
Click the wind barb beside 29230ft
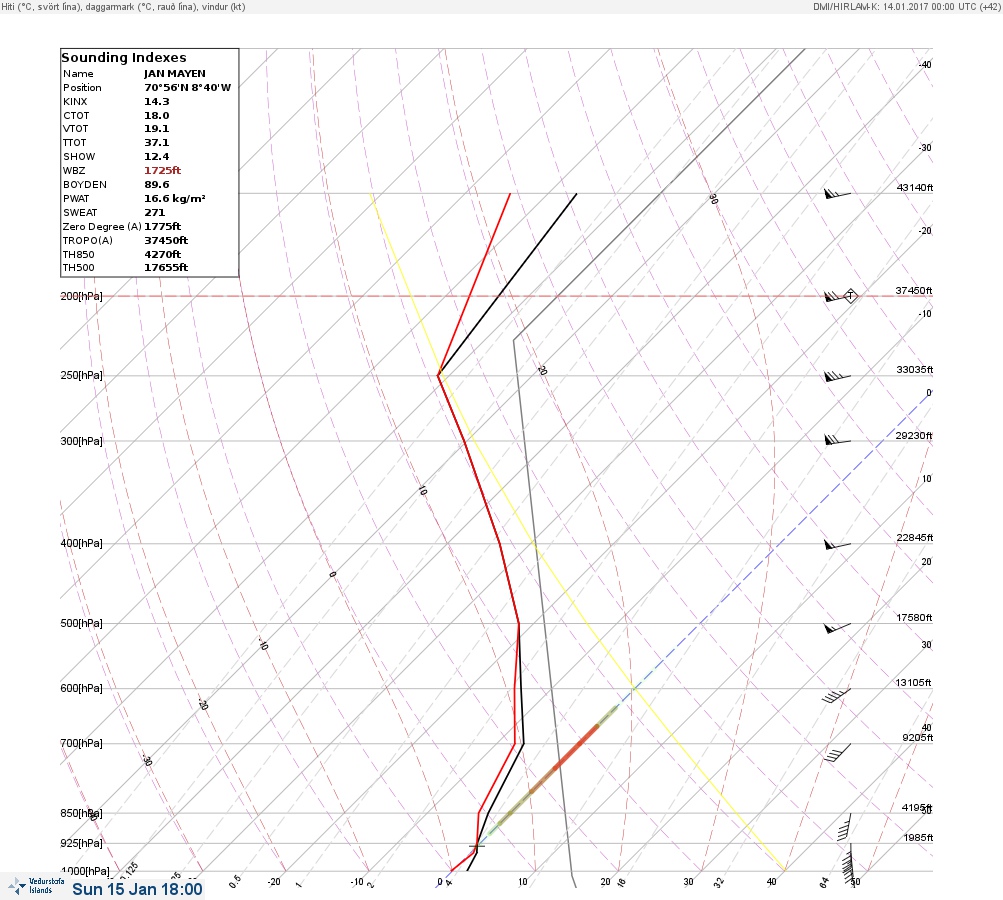click(837, 440)
